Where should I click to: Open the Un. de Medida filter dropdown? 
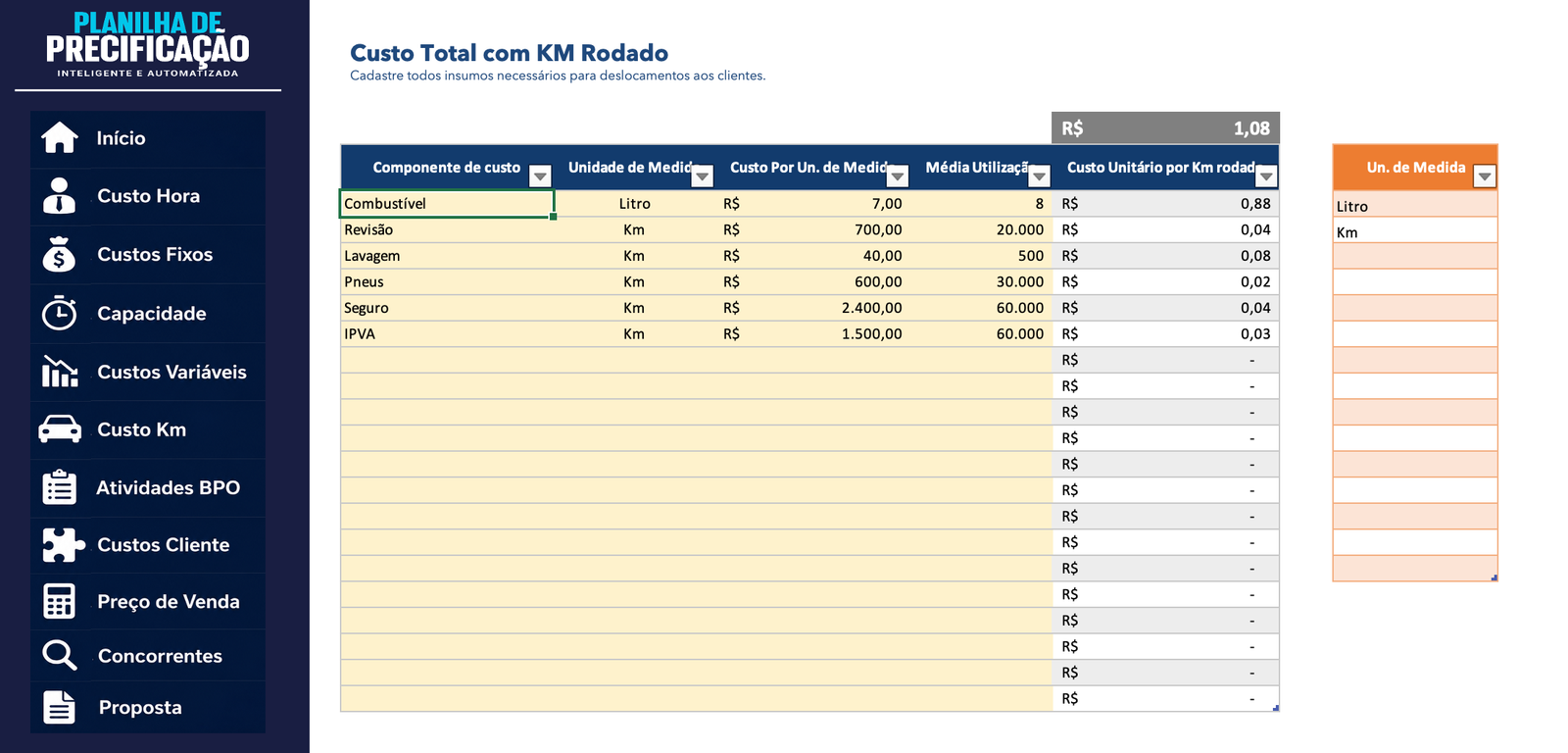pos(1485,176)
